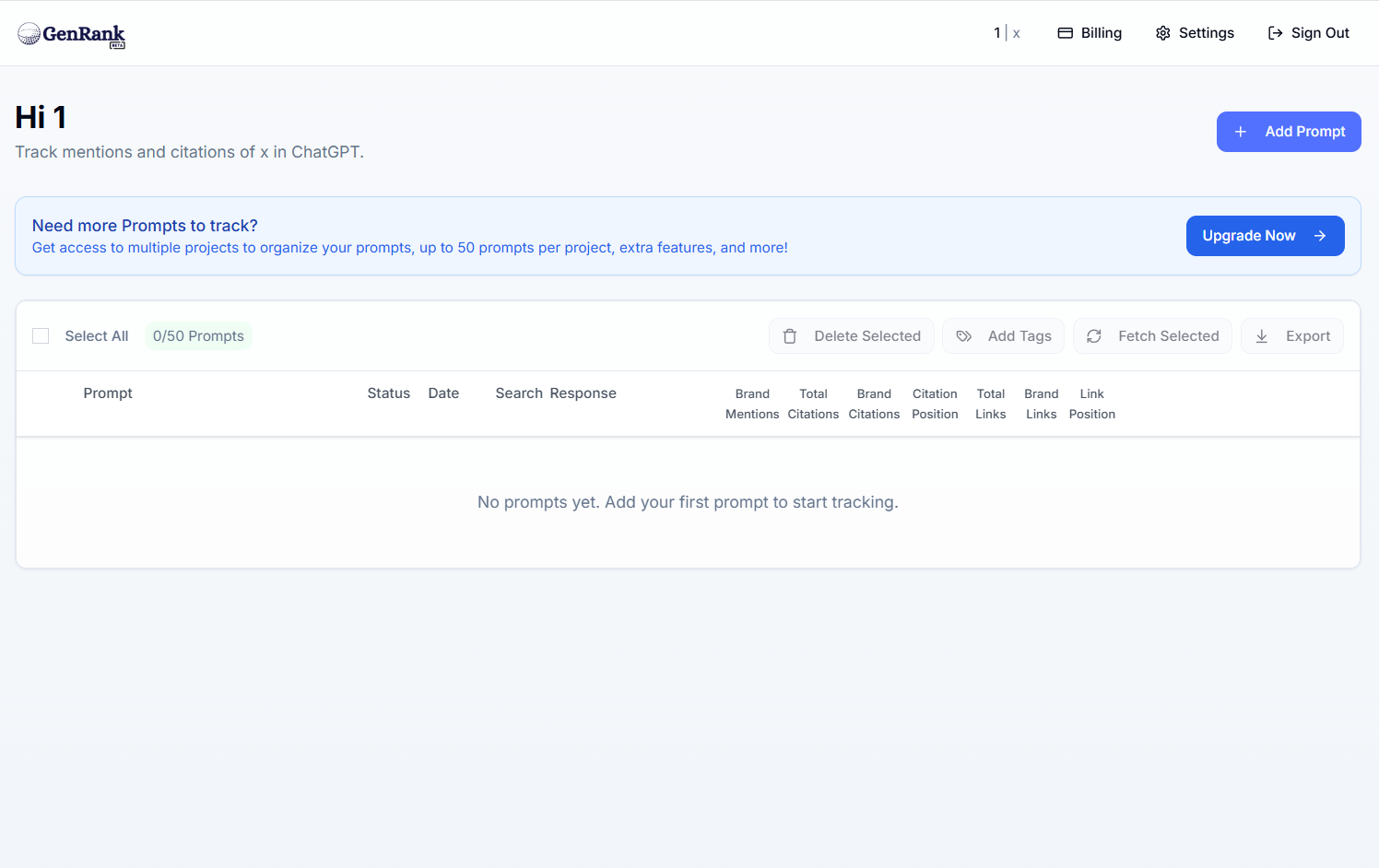Click the Sign Out arrow icon
Screen dimensions: 1379x868
pos(1275,33)
